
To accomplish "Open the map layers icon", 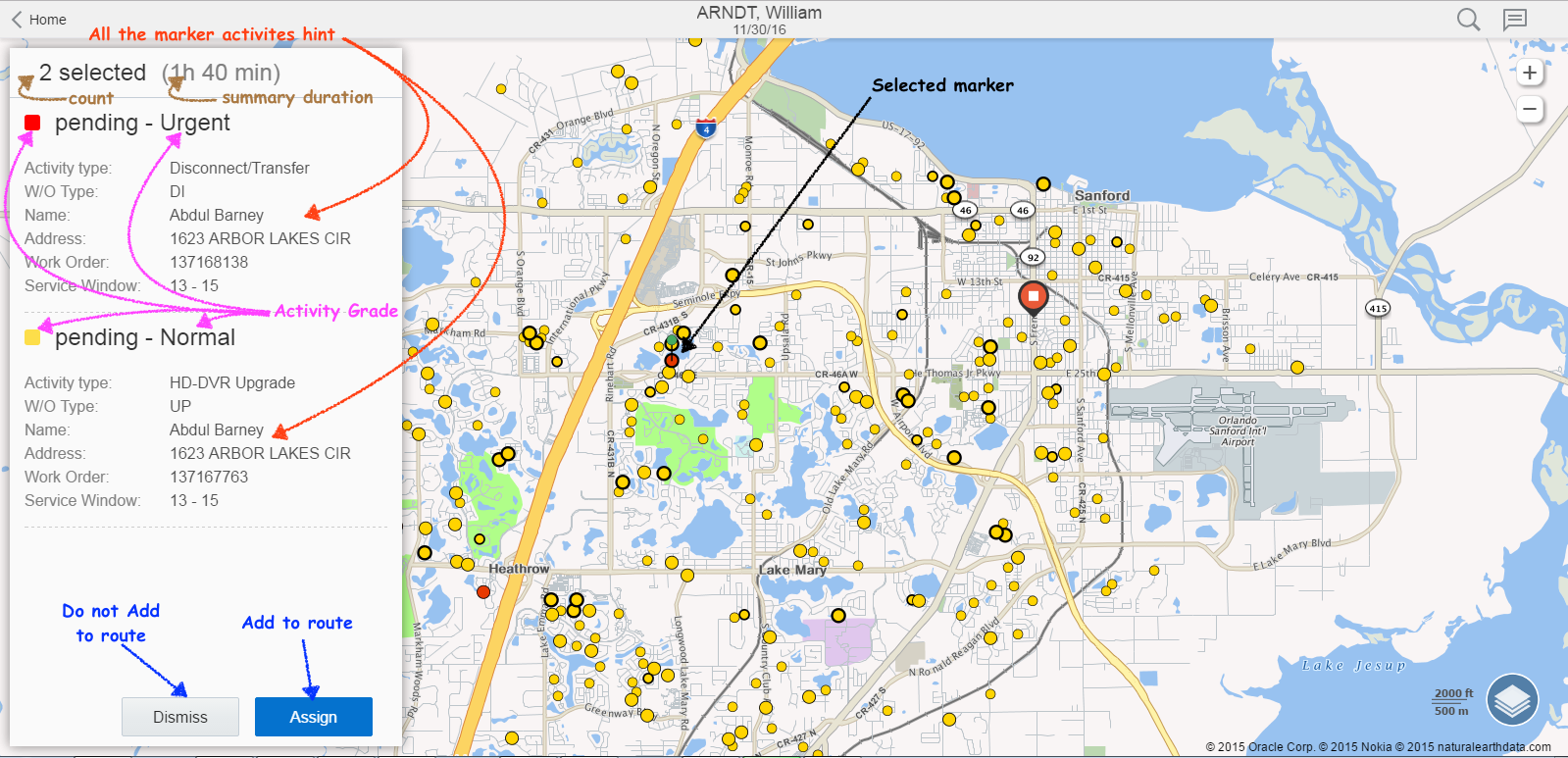I will pos(1512,699).
